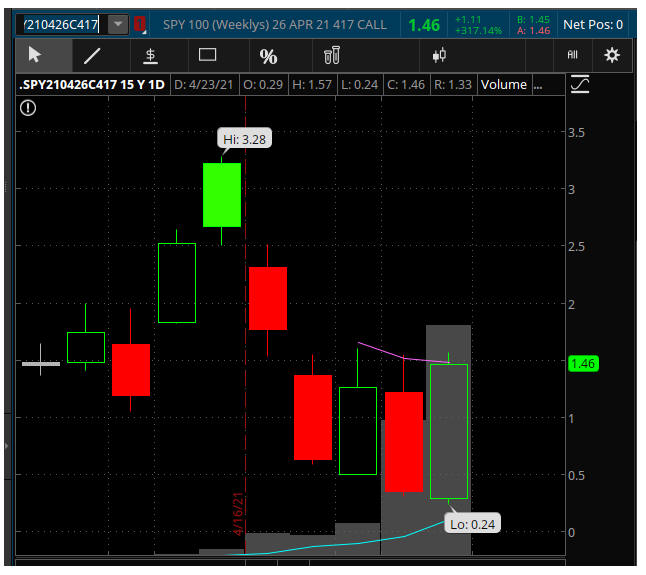The height and width of the screenshot is (575, 646).
Task: Toggle the chart scale curve icon
Action: tap(580, 84)
